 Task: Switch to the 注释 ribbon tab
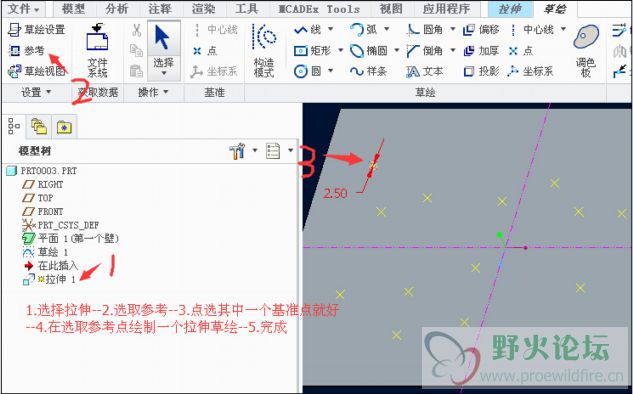tap(160, 8)
